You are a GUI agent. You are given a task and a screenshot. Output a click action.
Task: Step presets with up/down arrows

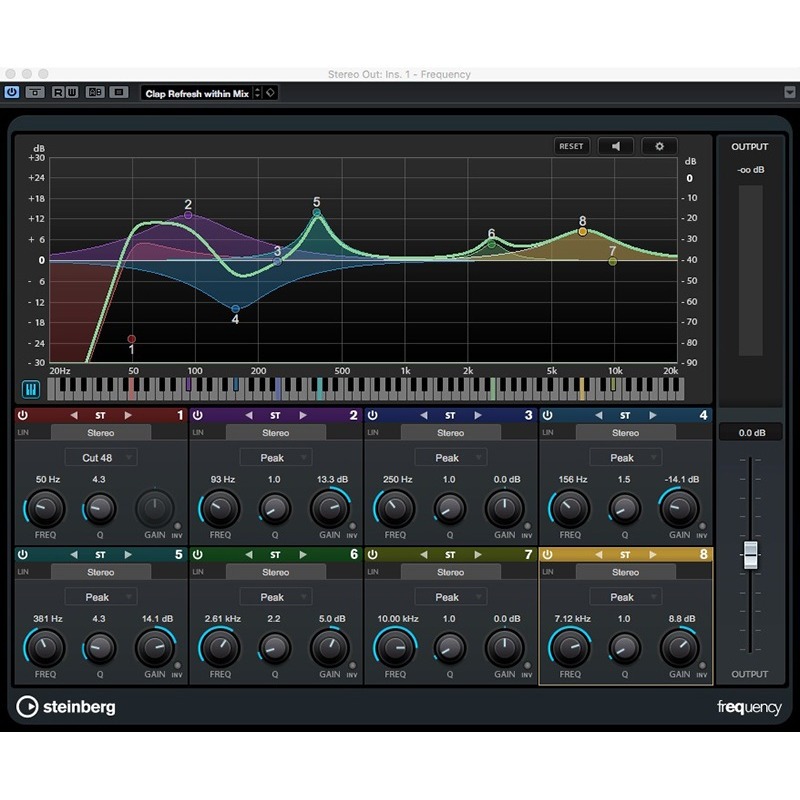click(x=258, y=93)
